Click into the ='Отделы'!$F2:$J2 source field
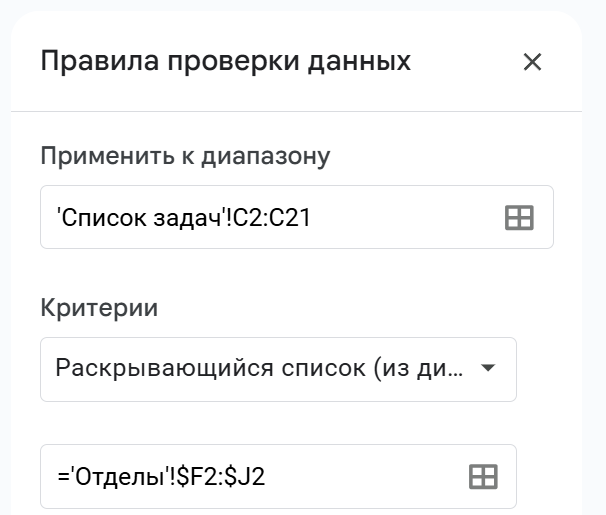Screen dimensions: 606x515 [278, 476]
